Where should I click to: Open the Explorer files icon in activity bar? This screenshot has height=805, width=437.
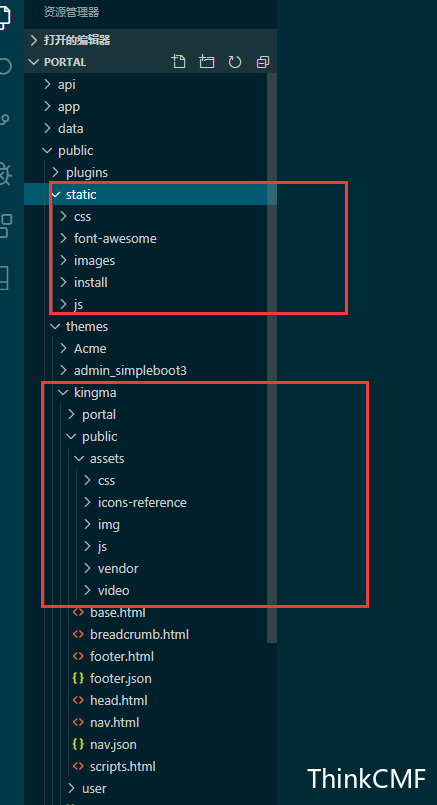[x=4, y=18]
